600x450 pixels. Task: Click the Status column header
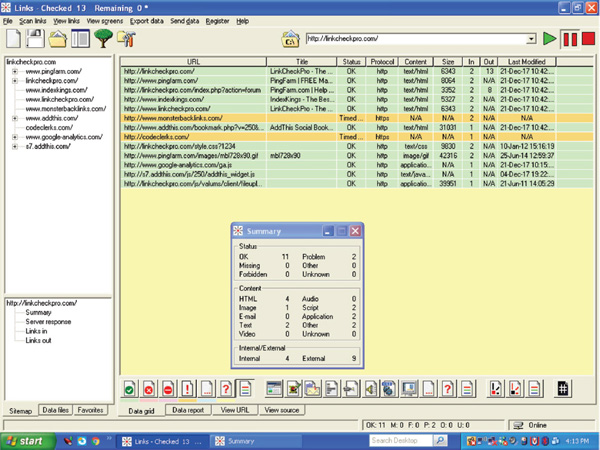(351, 61)
